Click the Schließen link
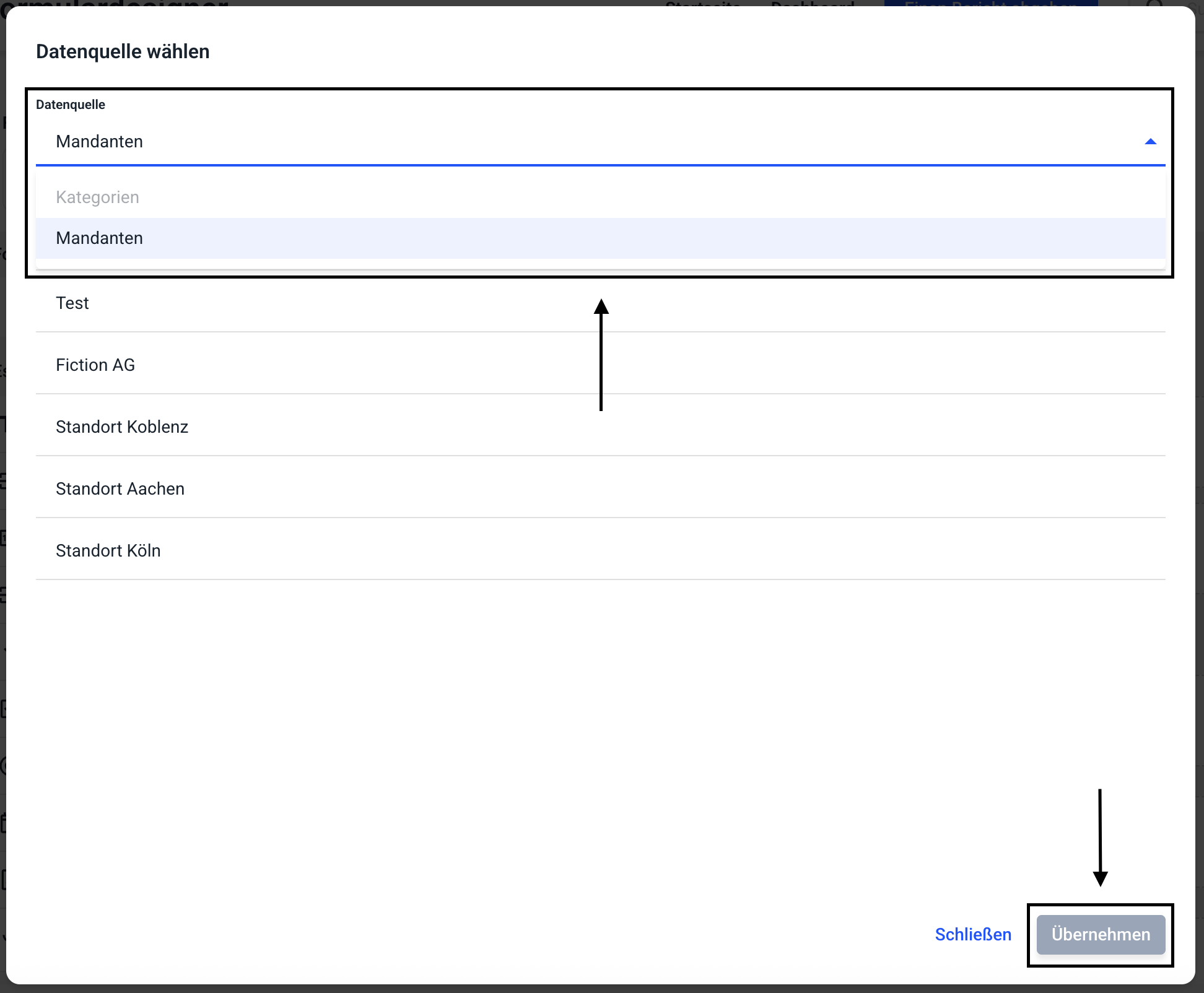This screenshot has height=993, width=1204. (972, 934)
